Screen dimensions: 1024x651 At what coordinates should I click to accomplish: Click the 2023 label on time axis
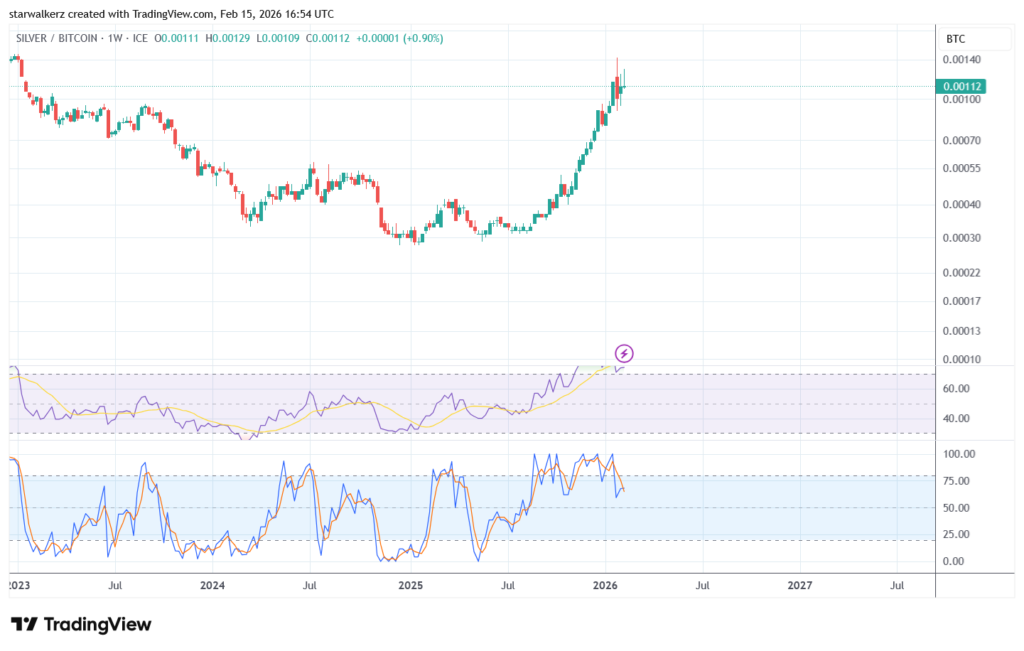20,583
